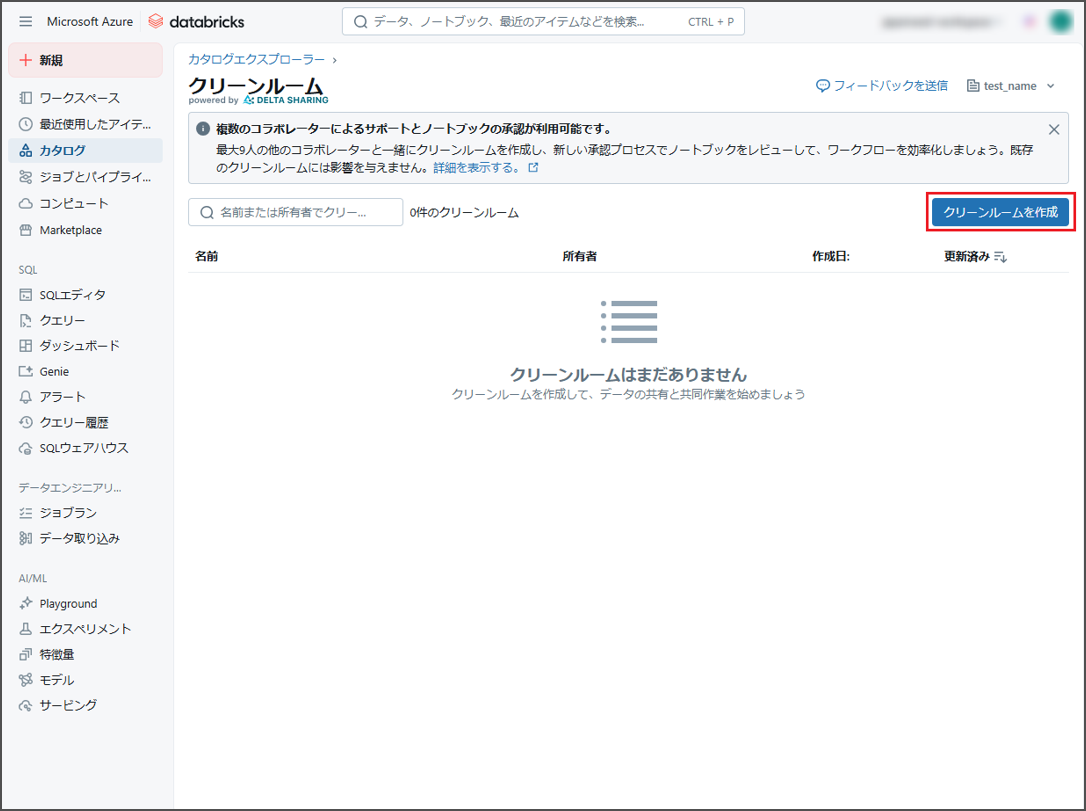Open the test_name workspace dropdown
Screen dimensions: 1086x811
click(1011, 86)
